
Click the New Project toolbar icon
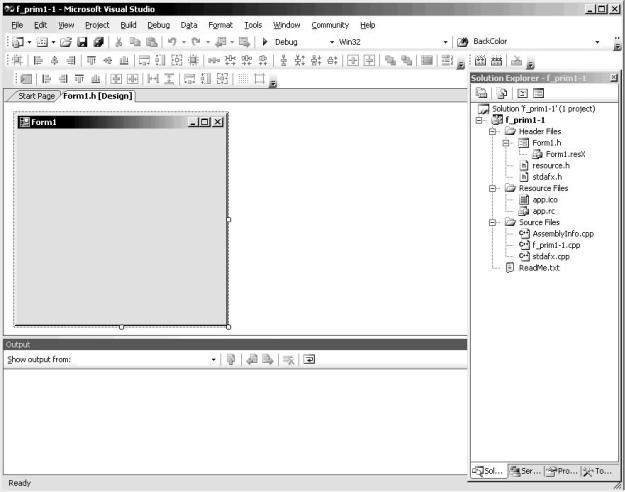[18, 42]
